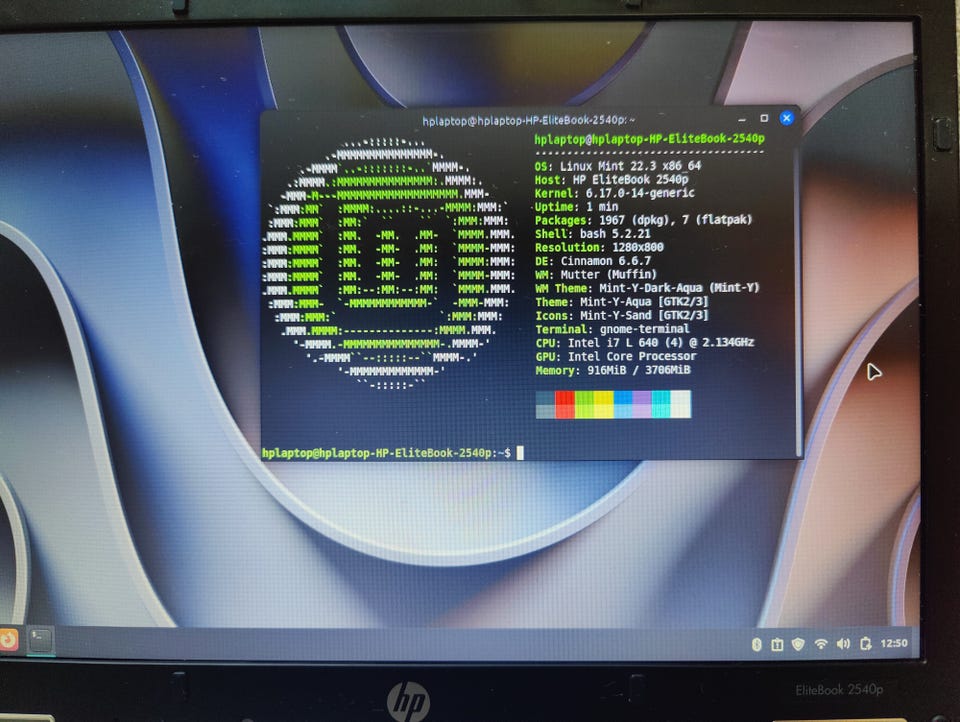960x722 pixels.
Task: Minimize the terminal window
Action: point(742,119)
